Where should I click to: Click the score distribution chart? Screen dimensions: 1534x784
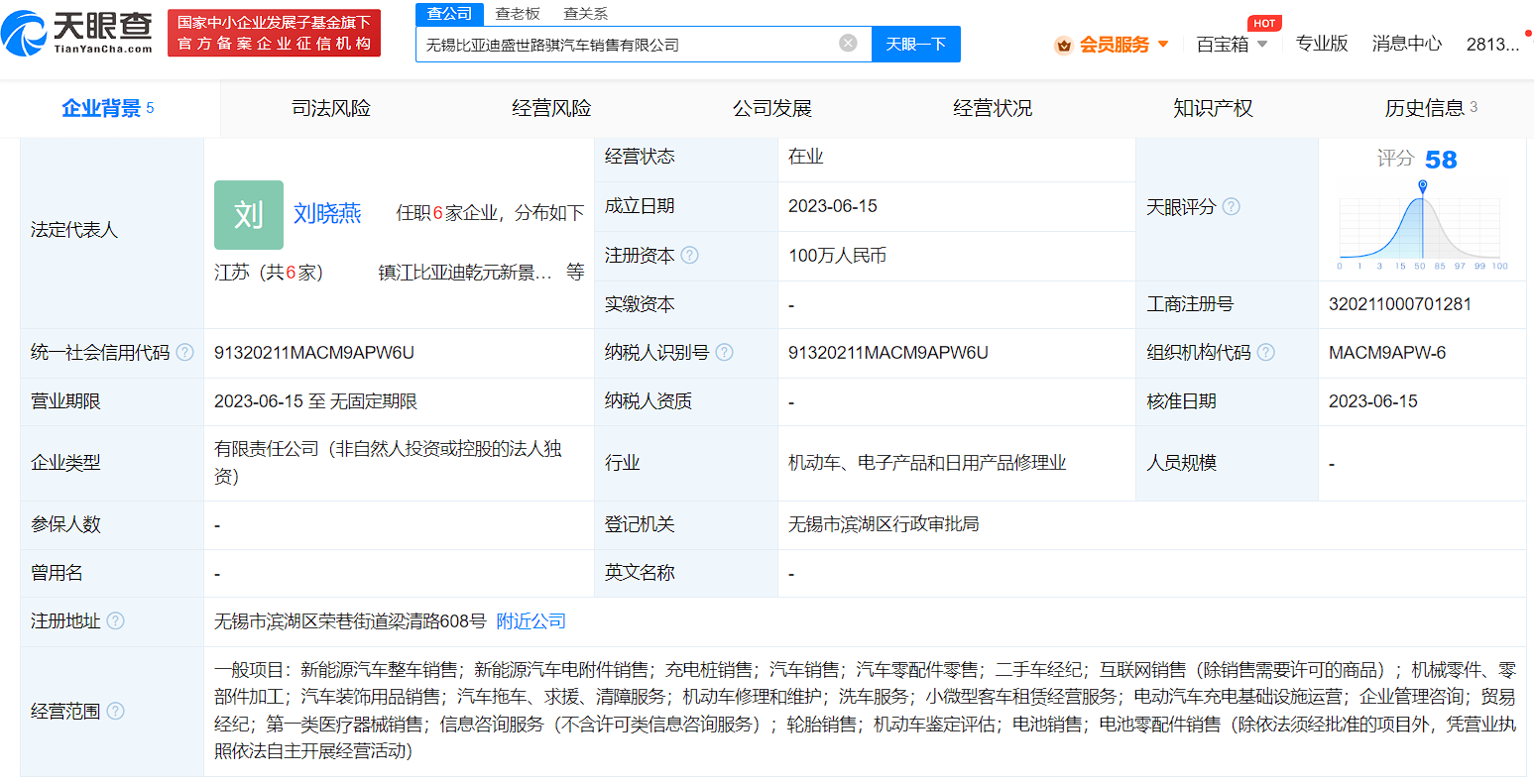1422,226
